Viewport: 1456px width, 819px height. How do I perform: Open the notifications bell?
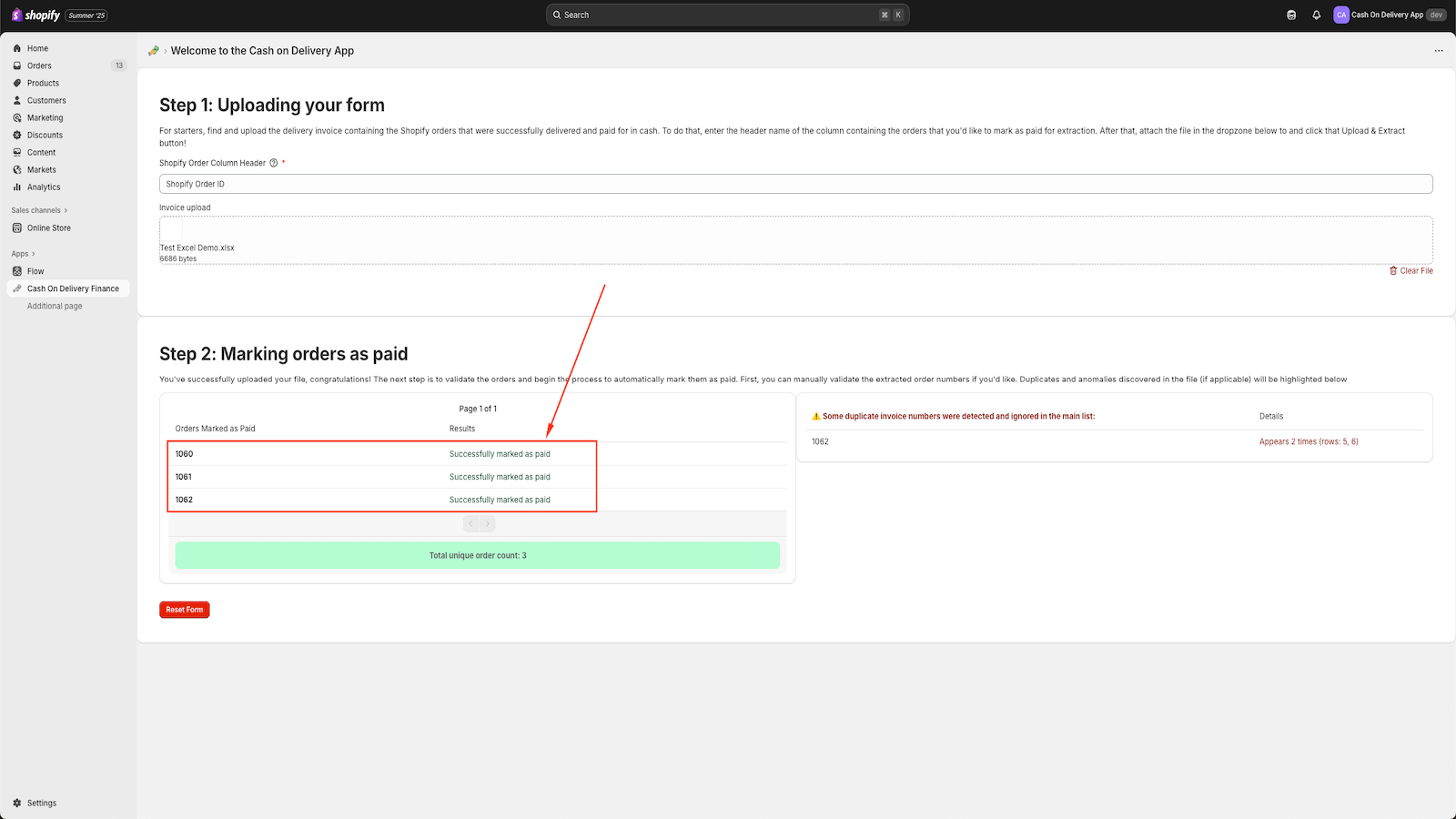[x=1317, y=15]
